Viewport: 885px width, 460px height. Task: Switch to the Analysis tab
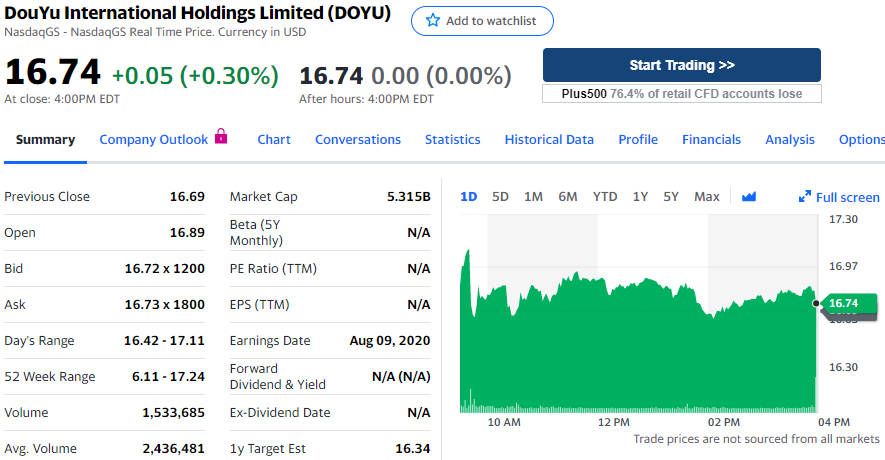(790, 139)
